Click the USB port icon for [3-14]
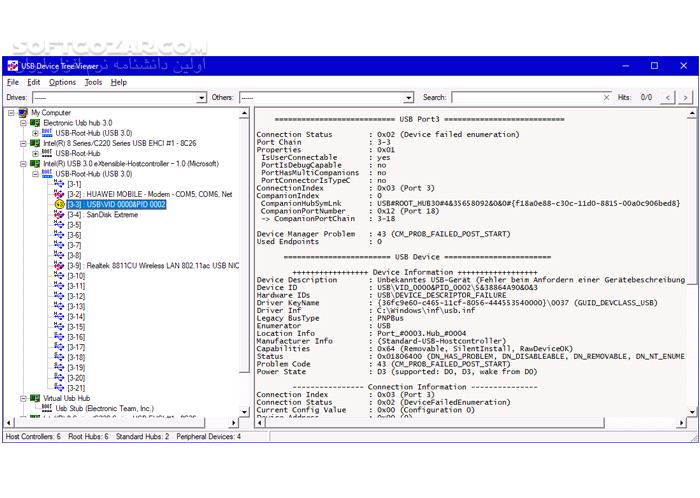 coord(59,316)
